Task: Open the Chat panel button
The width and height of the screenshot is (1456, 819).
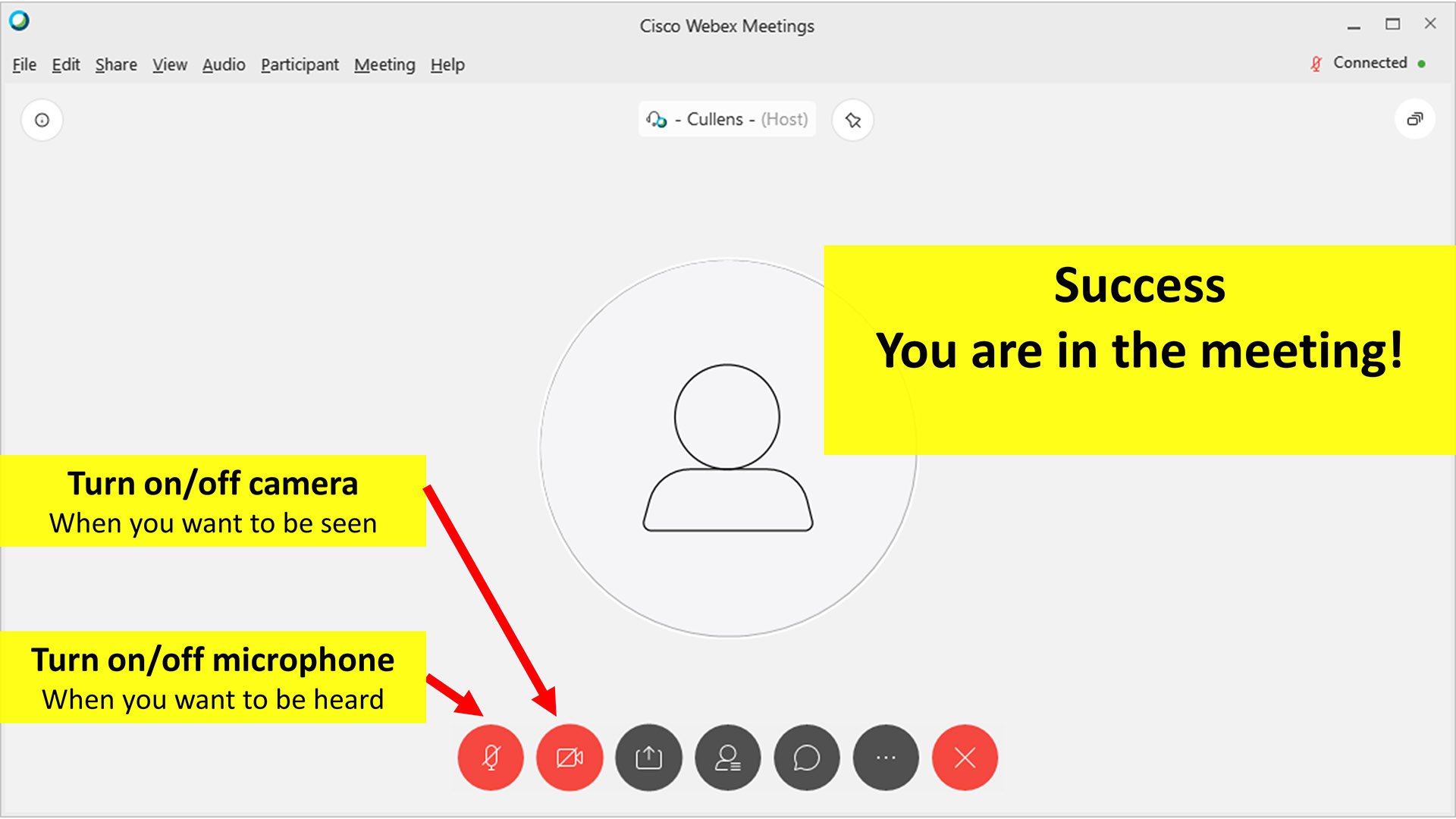Action: (x=807, y=758)
